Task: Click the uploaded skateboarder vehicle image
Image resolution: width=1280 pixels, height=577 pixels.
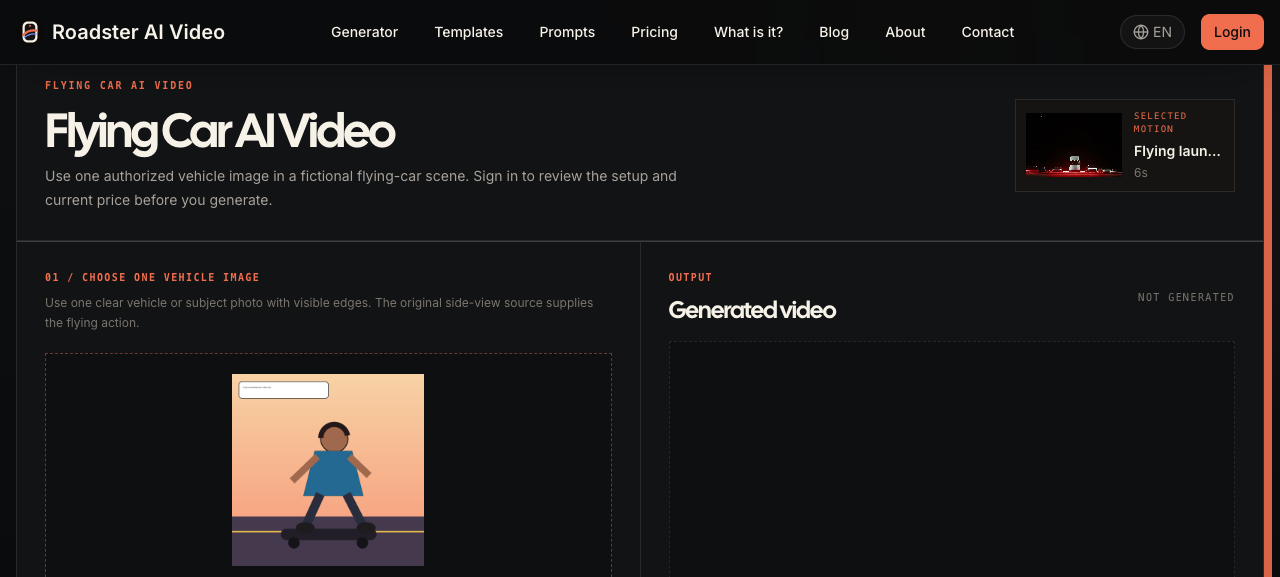Action: click(x=328, y=470)
